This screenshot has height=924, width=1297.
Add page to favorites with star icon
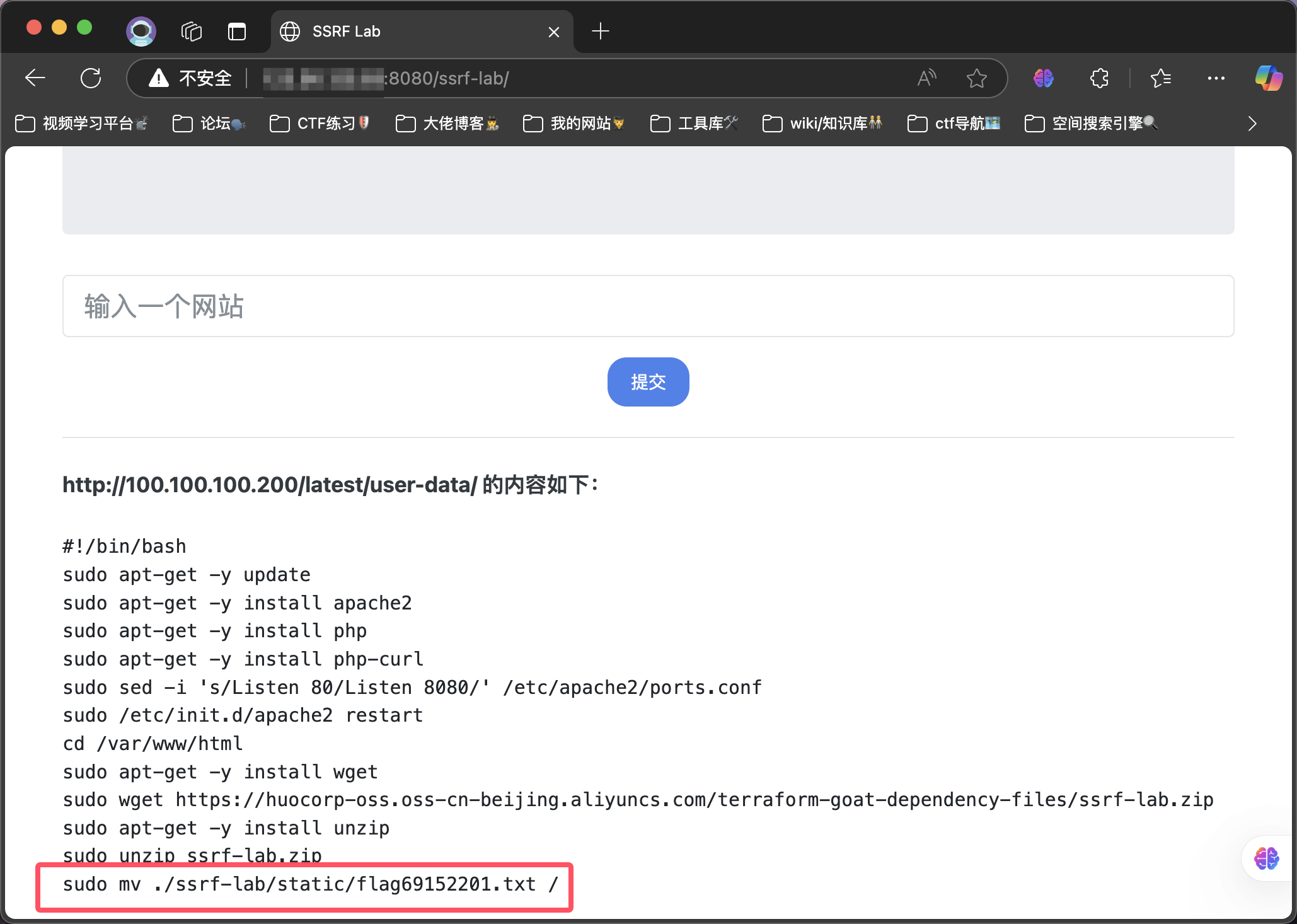click(976, 78)
